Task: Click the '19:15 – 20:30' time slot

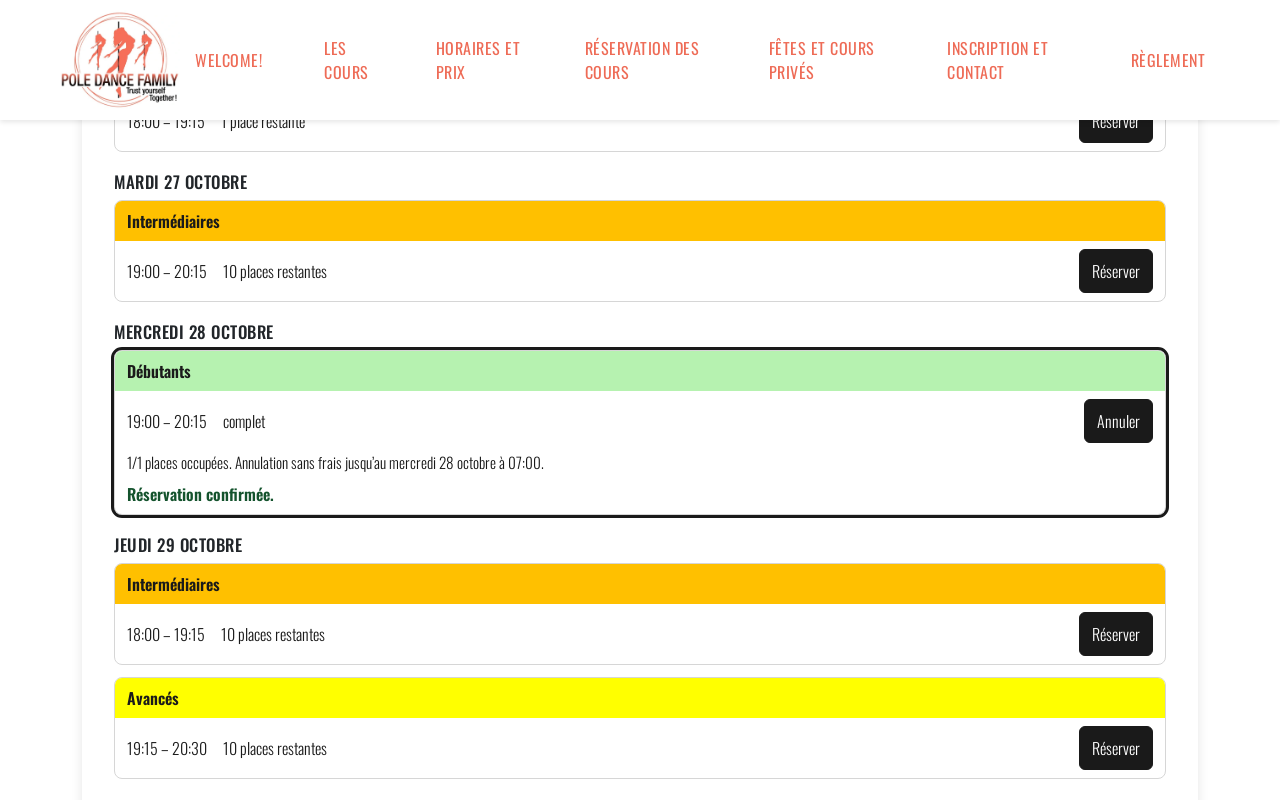Action: tap(167, 748)
